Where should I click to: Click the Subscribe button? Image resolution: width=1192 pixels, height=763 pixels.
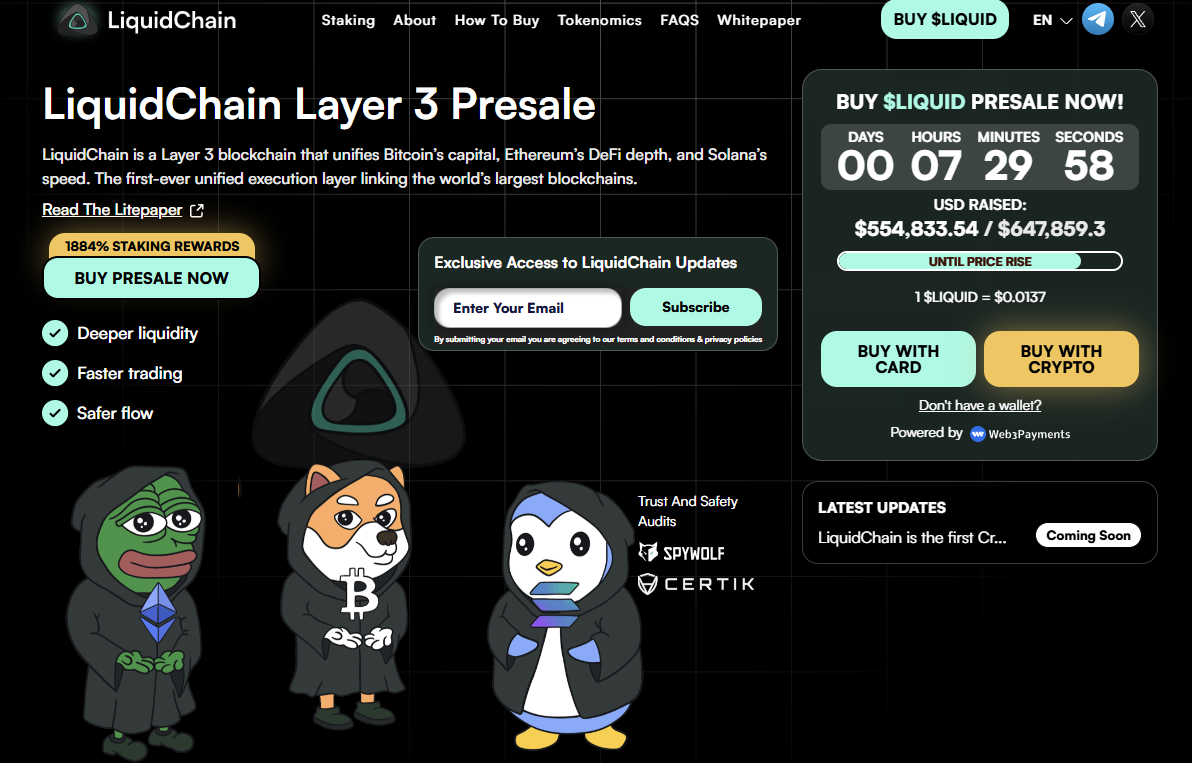click(696, 307)
